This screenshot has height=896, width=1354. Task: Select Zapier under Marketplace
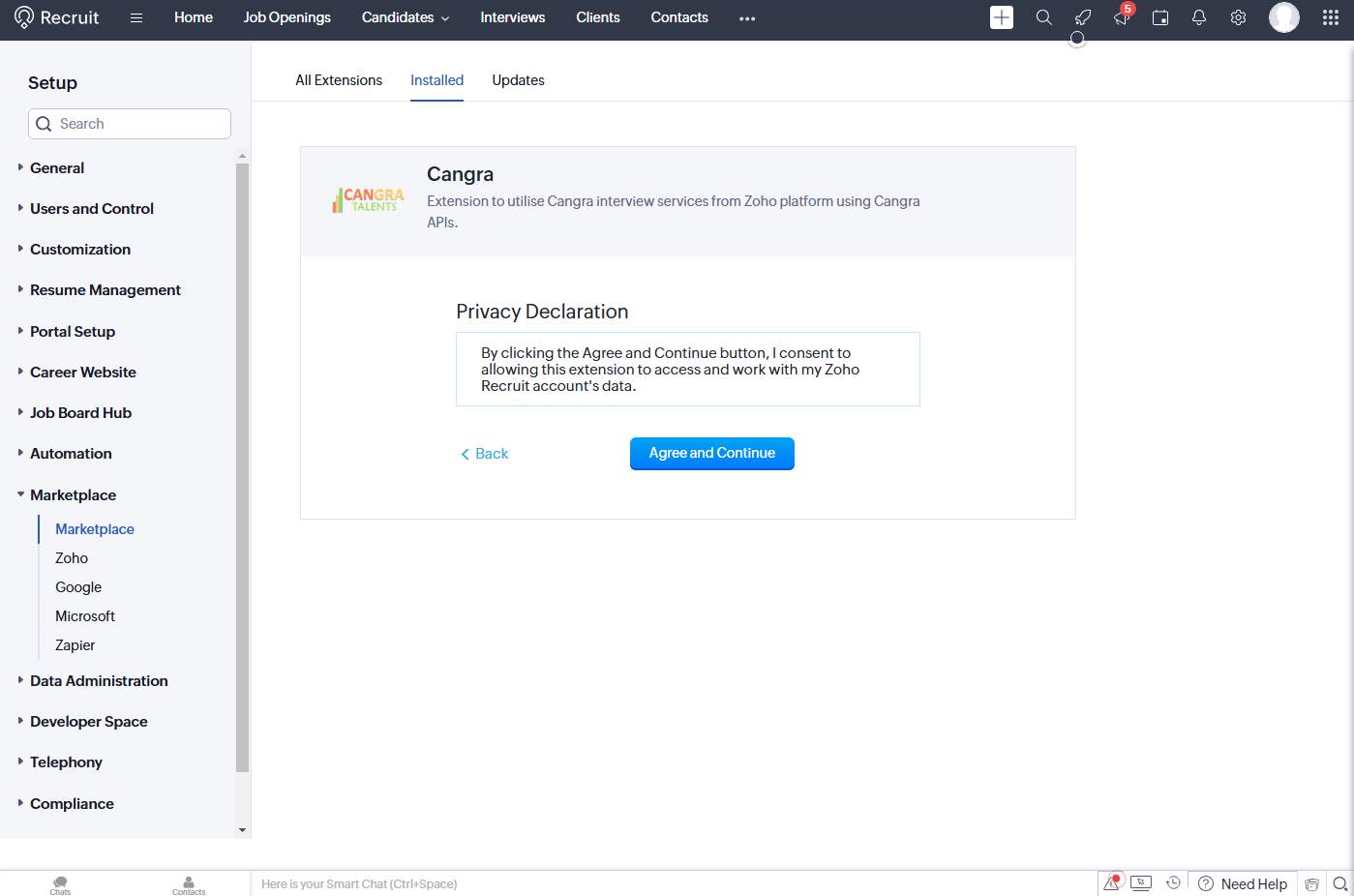point(75,645)
